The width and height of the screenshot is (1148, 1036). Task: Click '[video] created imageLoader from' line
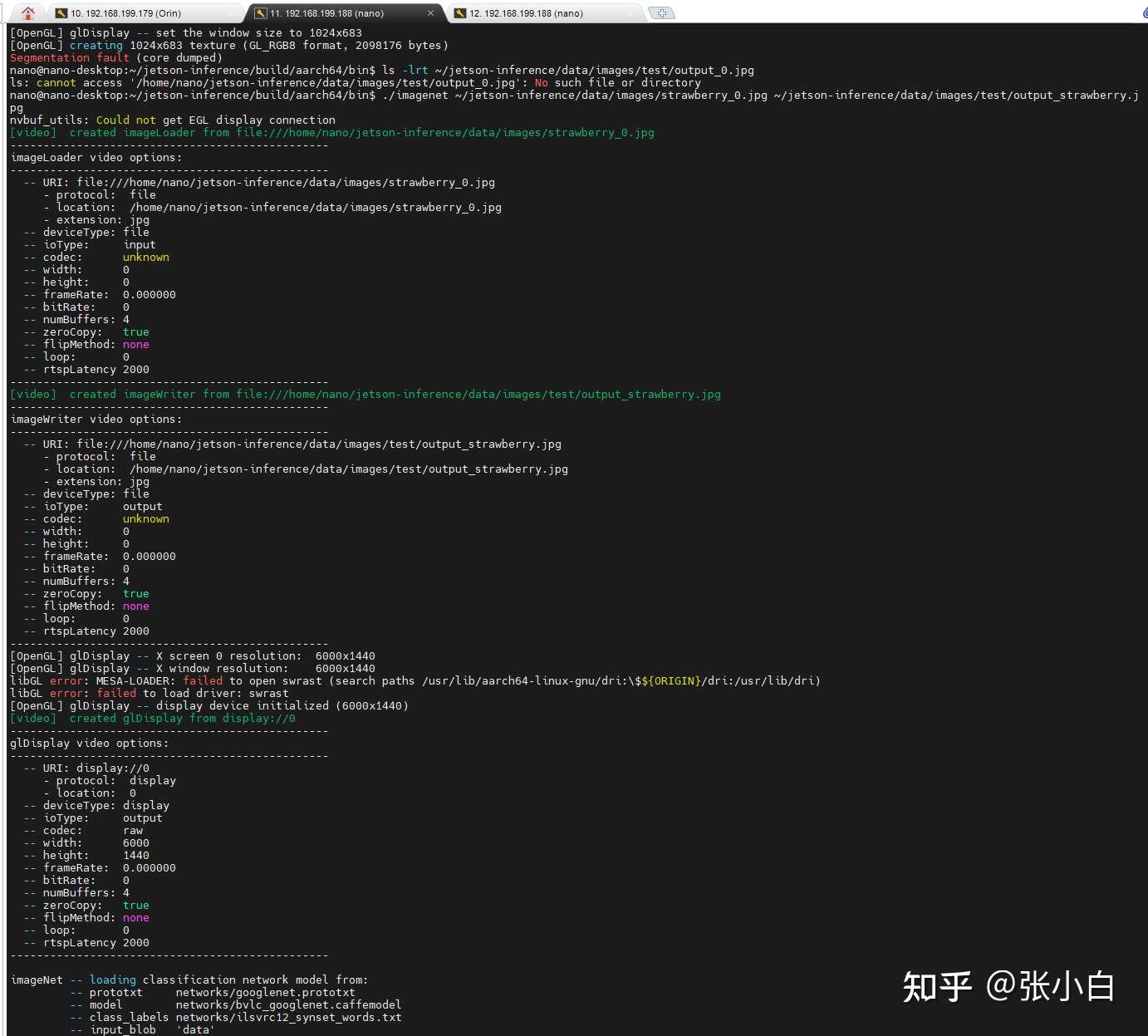pos(332,132)
